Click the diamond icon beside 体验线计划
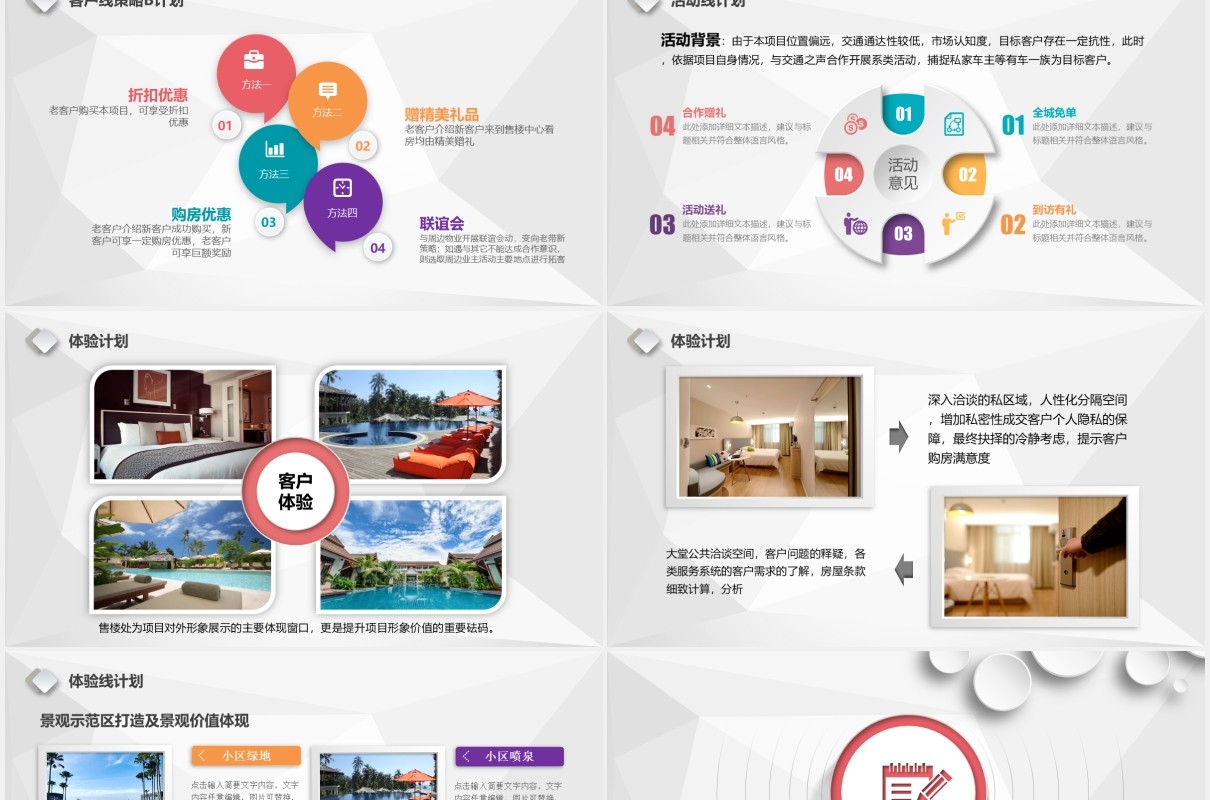This screenshot has width=1210, height=800. (x=42, y=681)
